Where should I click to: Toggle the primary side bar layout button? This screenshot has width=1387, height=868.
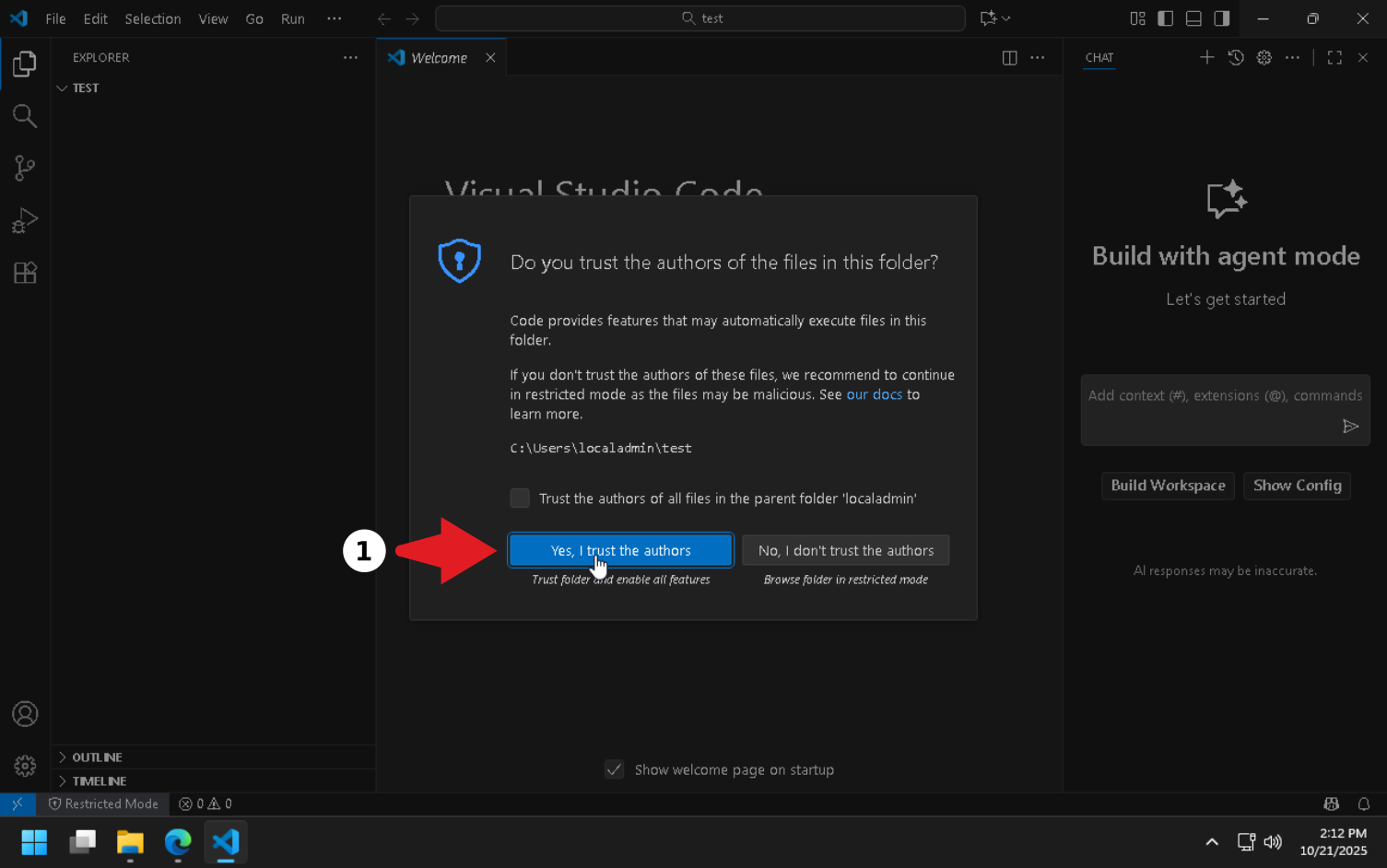coord(1165,18)
